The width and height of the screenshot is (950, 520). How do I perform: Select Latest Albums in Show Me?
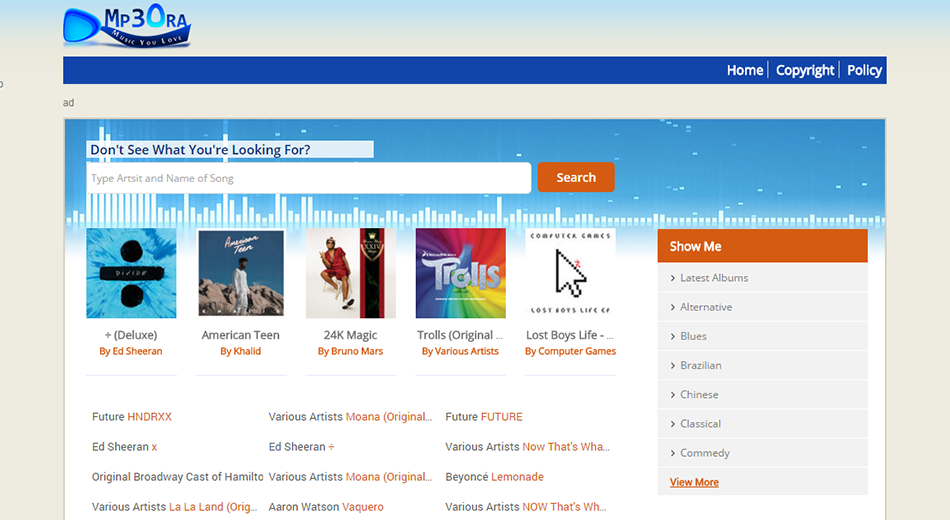click(714, 278)
